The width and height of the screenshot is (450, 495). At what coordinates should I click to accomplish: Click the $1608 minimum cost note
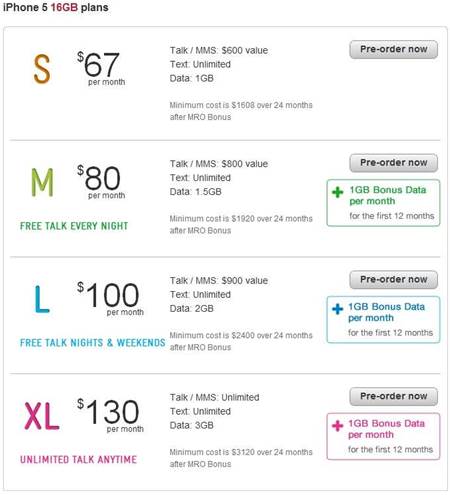[x=241, y=111]
